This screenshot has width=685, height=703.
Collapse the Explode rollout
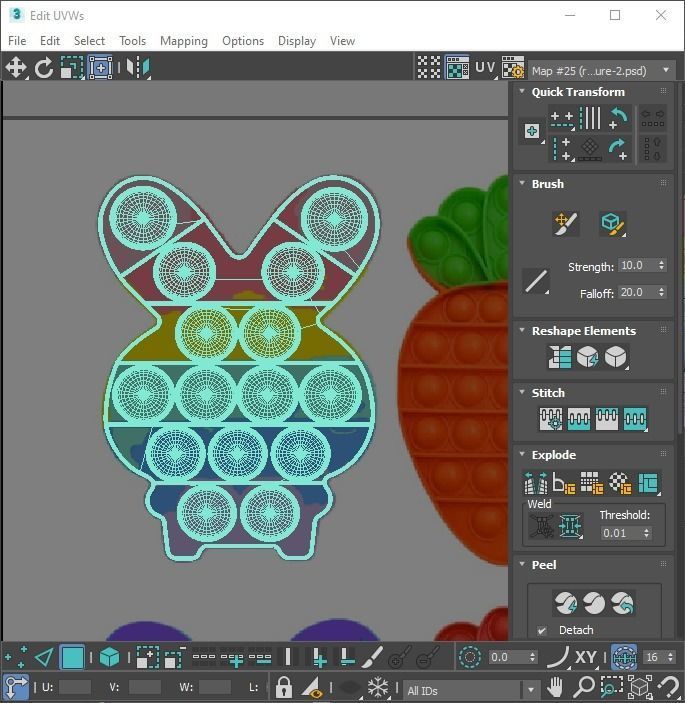tap(522, 454)
